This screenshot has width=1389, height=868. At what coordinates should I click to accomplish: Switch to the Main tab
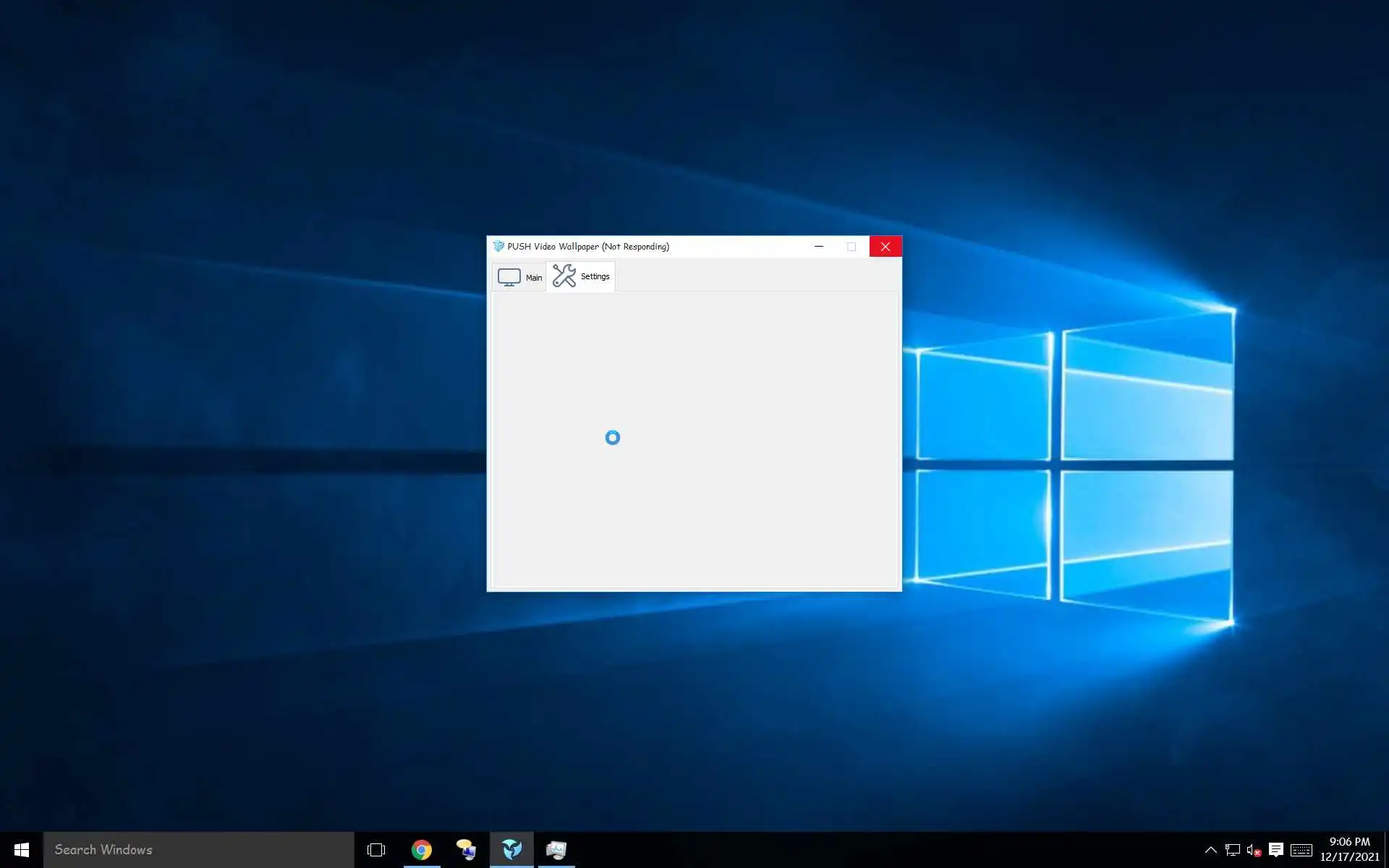tap(519, 277)
